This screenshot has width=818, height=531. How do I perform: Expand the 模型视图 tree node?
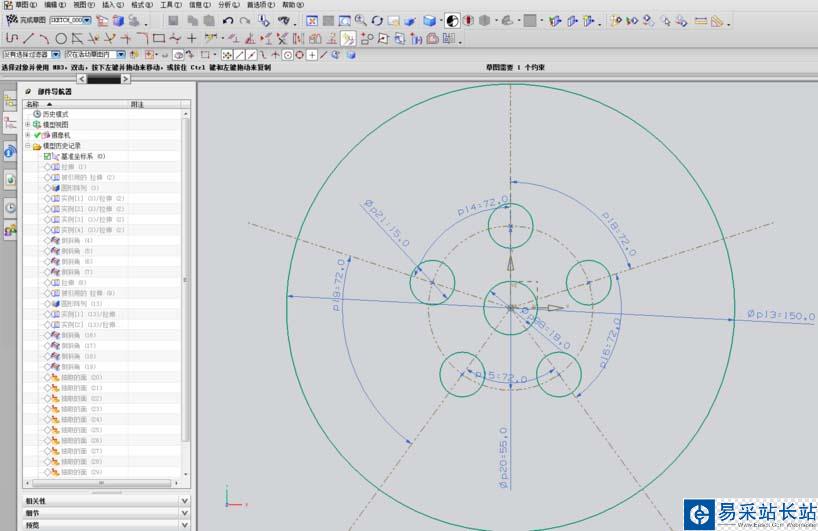[x=28, y=124]
